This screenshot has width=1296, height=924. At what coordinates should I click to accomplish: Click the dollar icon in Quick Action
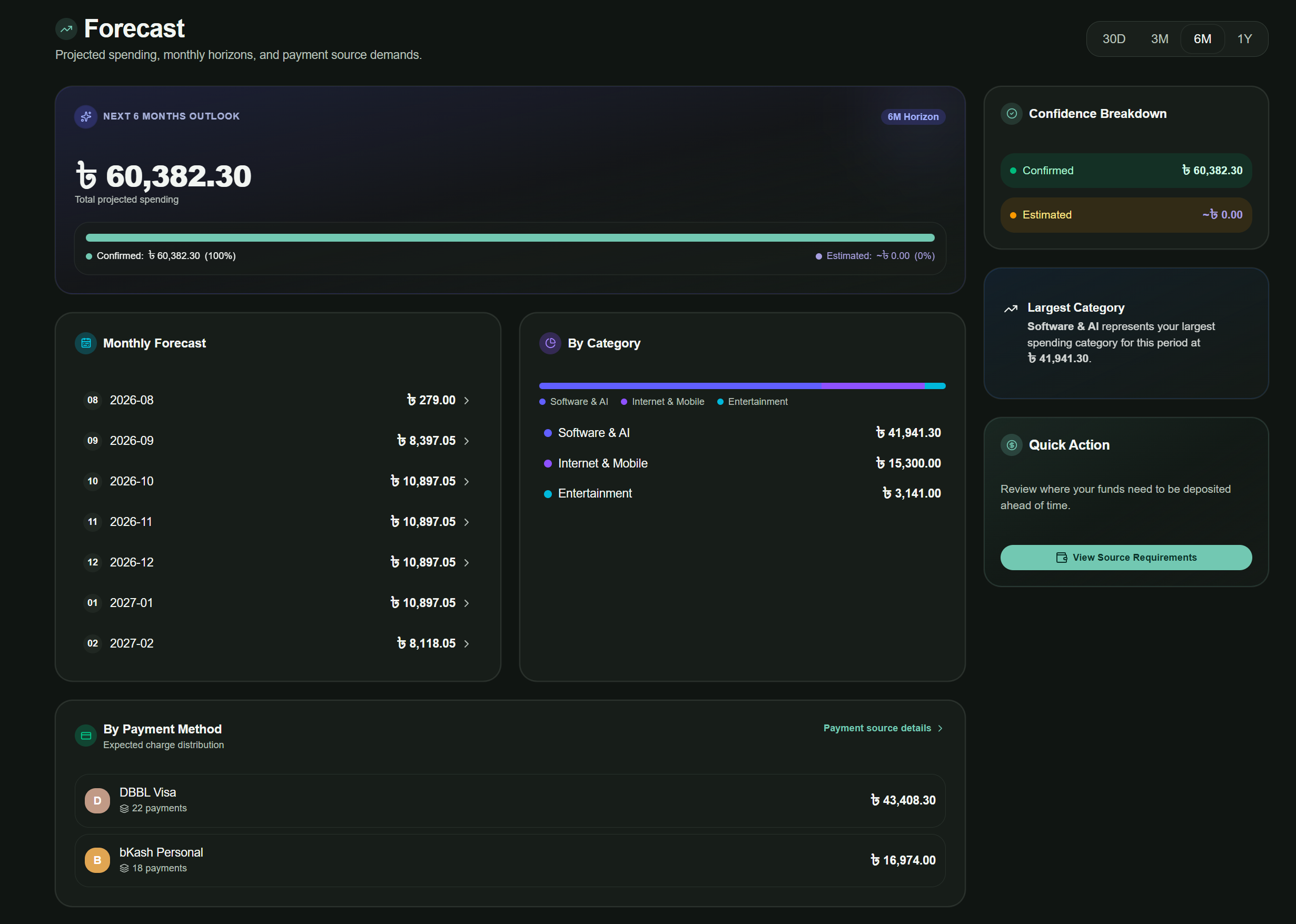coord(1012,445)
